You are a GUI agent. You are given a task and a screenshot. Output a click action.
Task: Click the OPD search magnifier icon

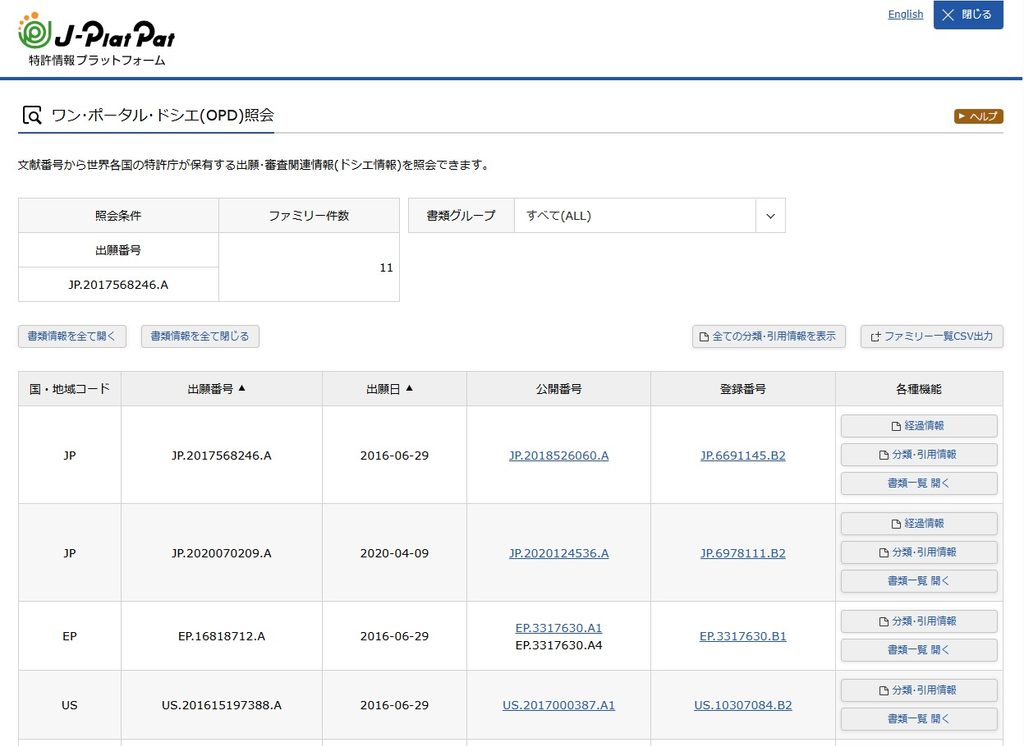click(x=32, y=116)
